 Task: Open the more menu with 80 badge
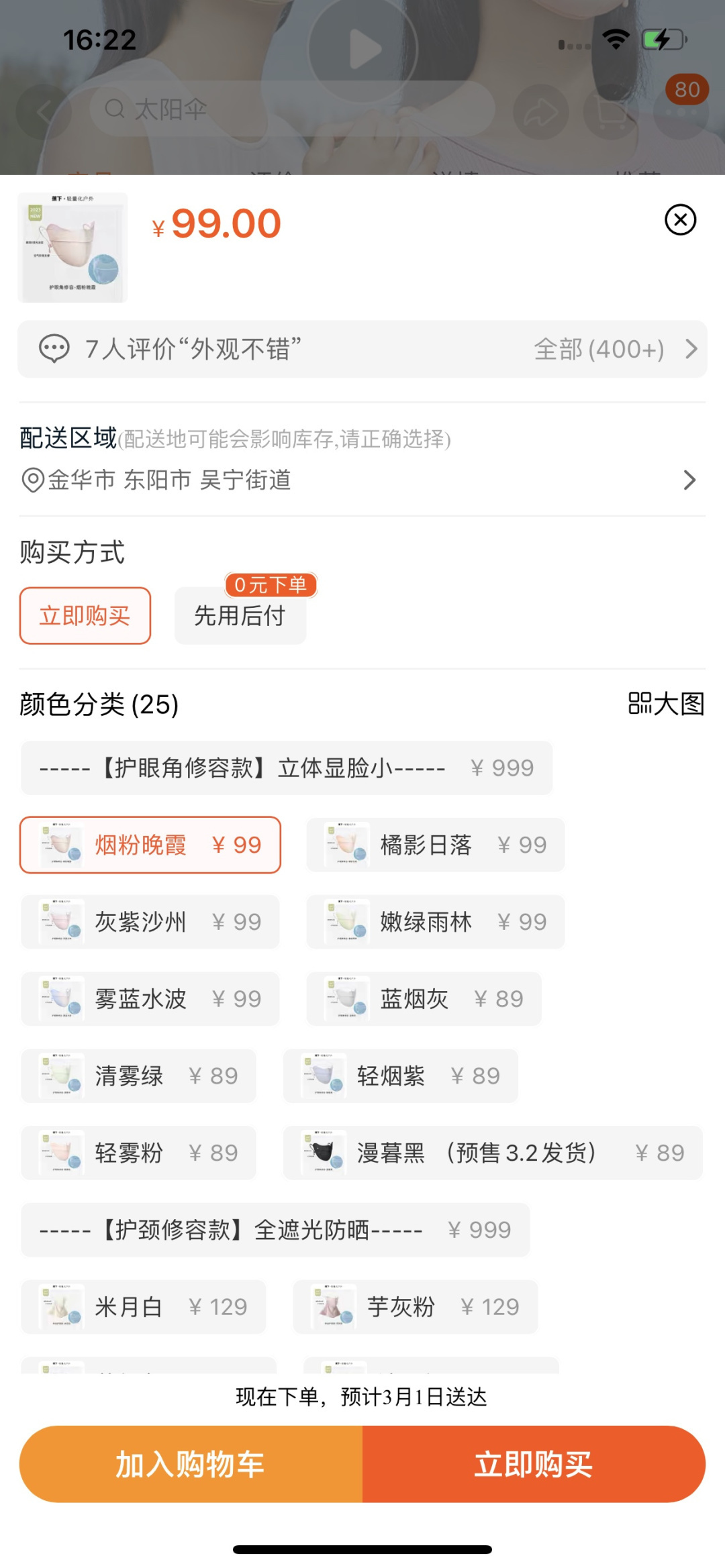pos(681,111)
